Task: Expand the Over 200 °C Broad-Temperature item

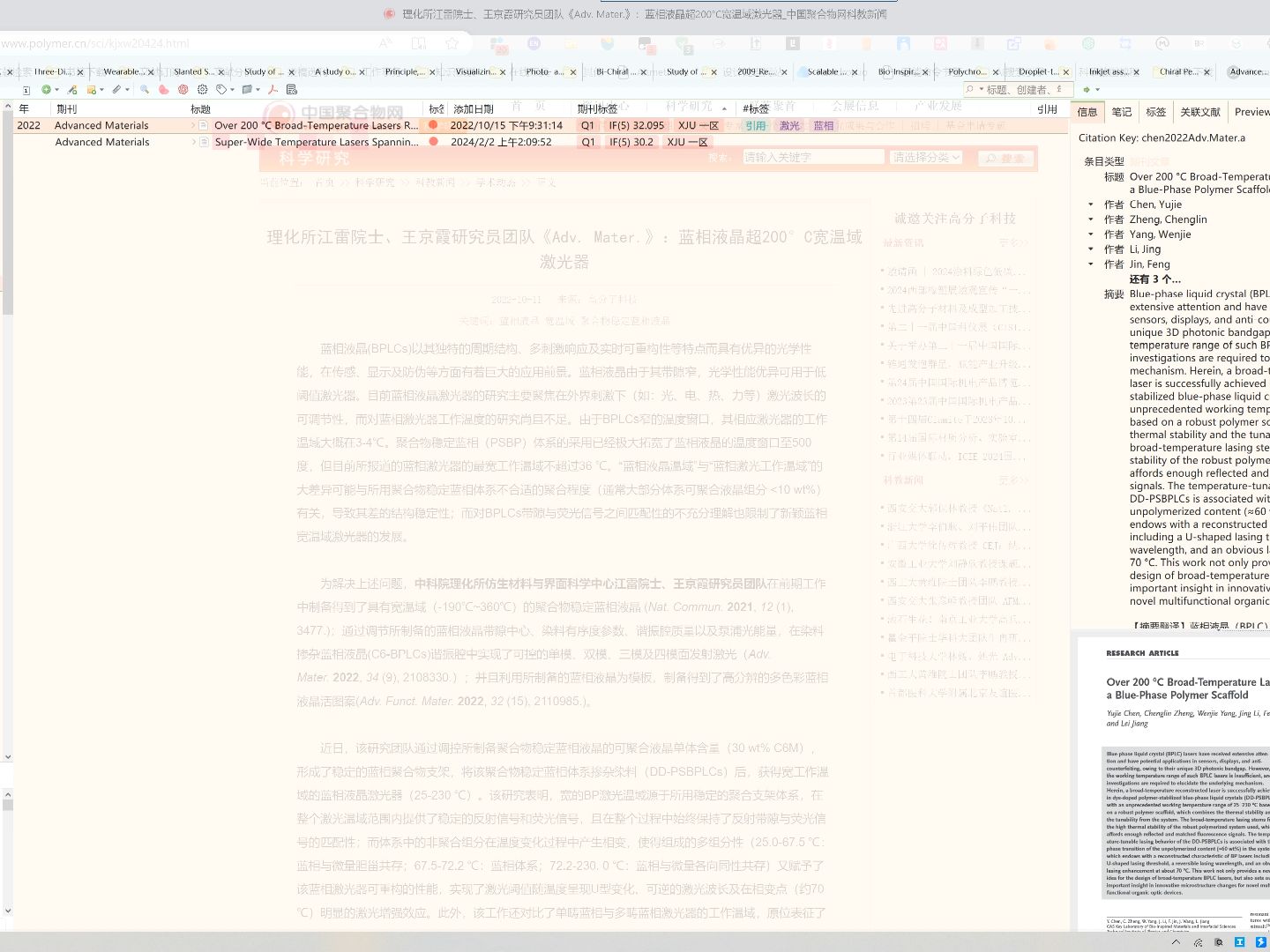Action: tap(193, 125)
